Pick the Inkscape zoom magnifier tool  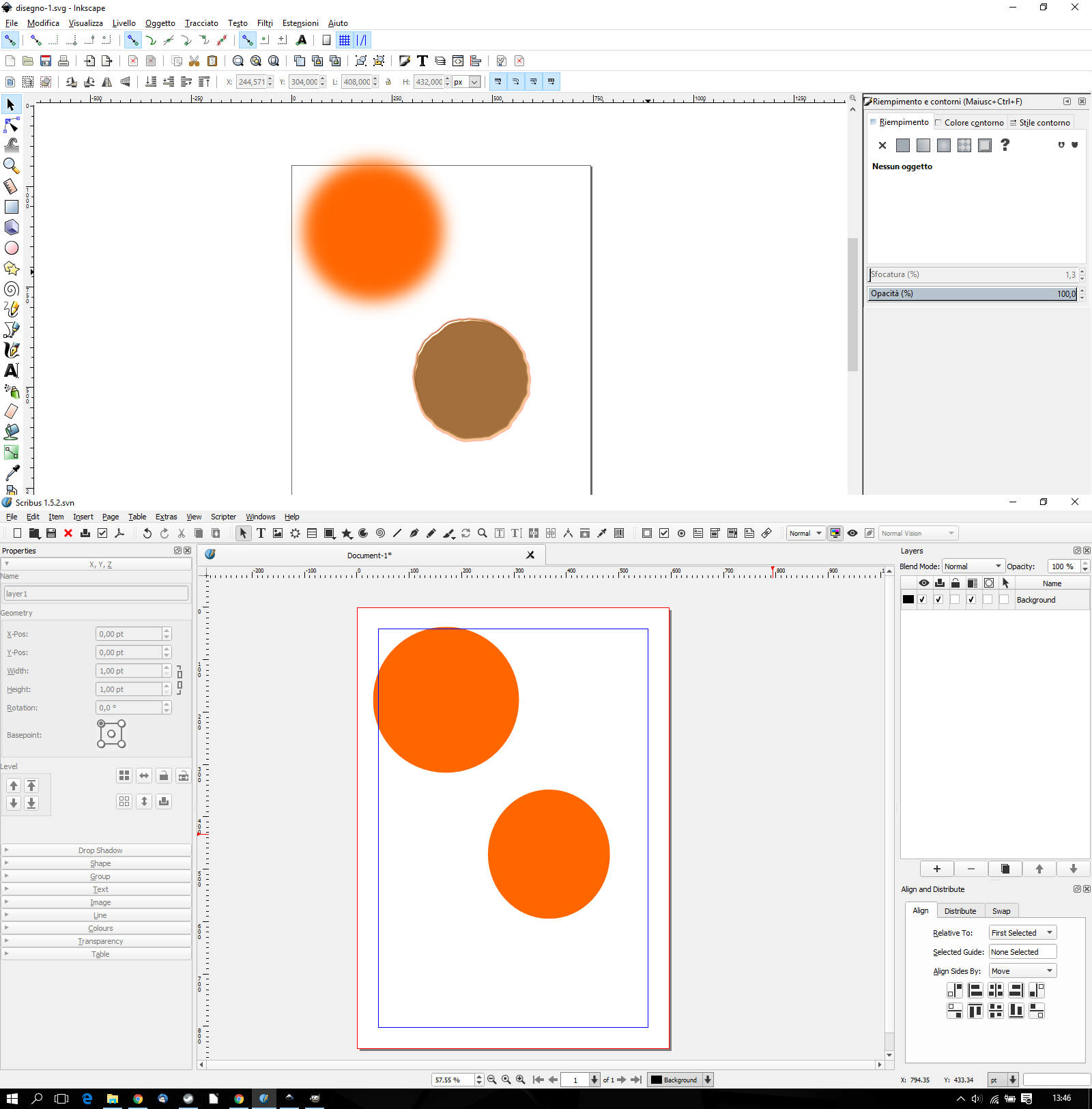pyautogui.click(x=12, y=166)
